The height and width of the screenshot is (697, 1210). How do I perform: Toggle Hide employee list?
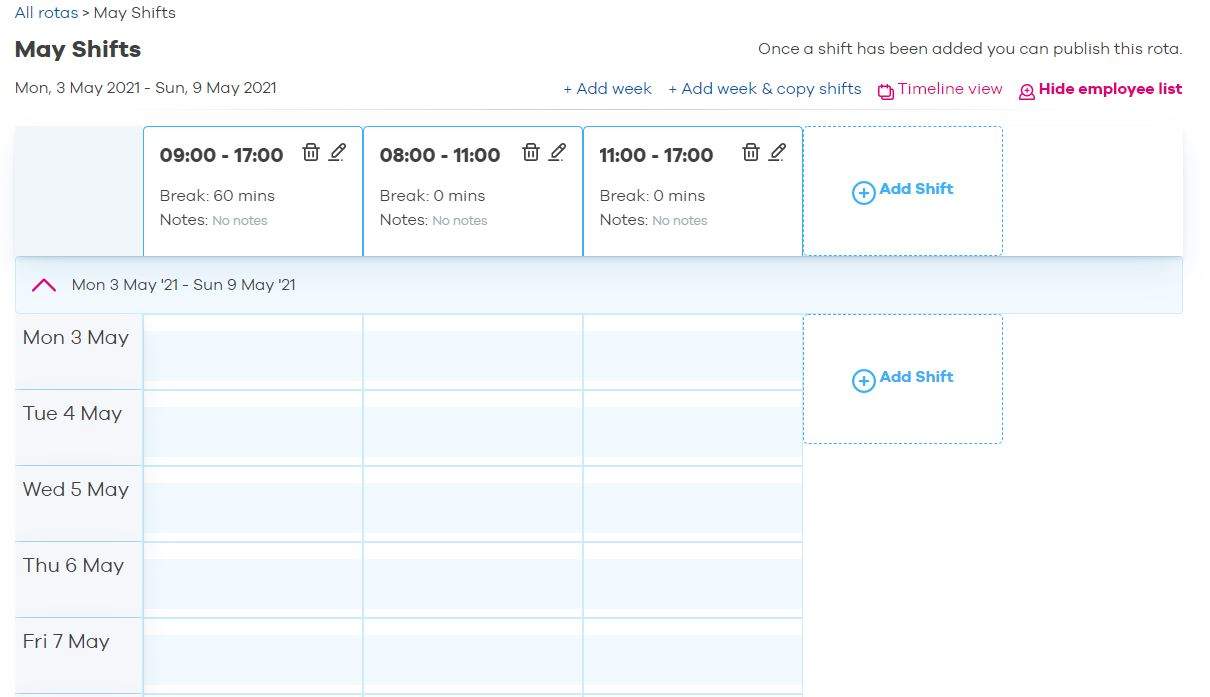click(1110, 89)
